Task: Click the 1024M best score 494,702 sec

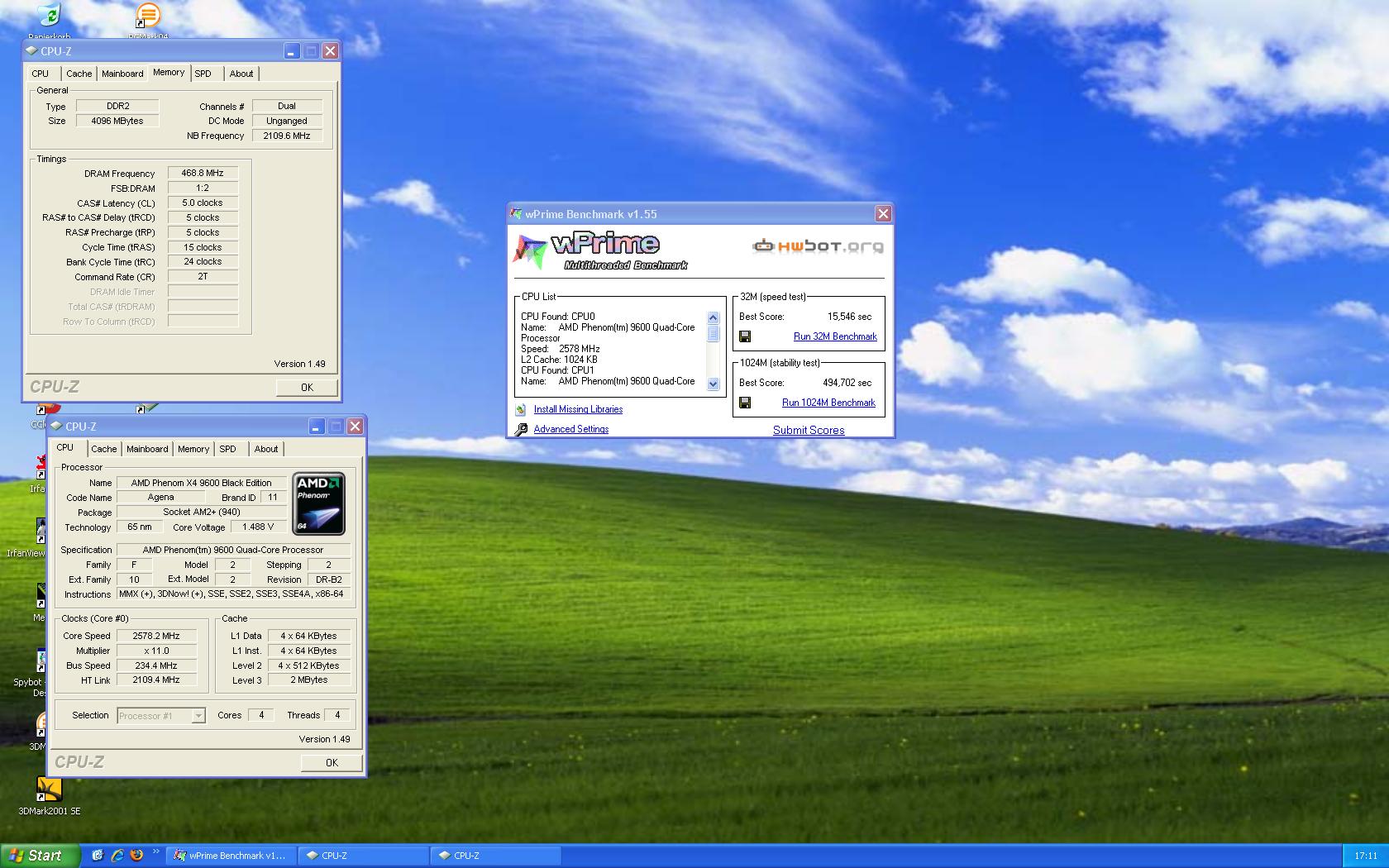Action: pos(847,383)
